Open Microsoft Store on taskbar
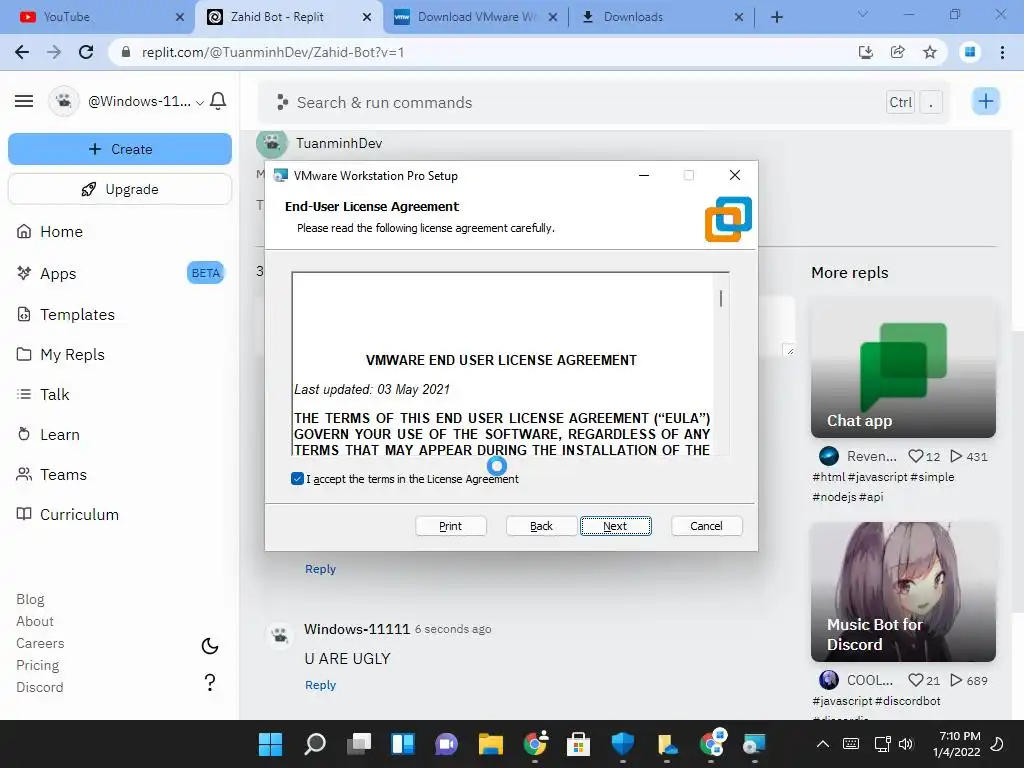Viewport: 1024px width, 768px height. pos(578,744)
